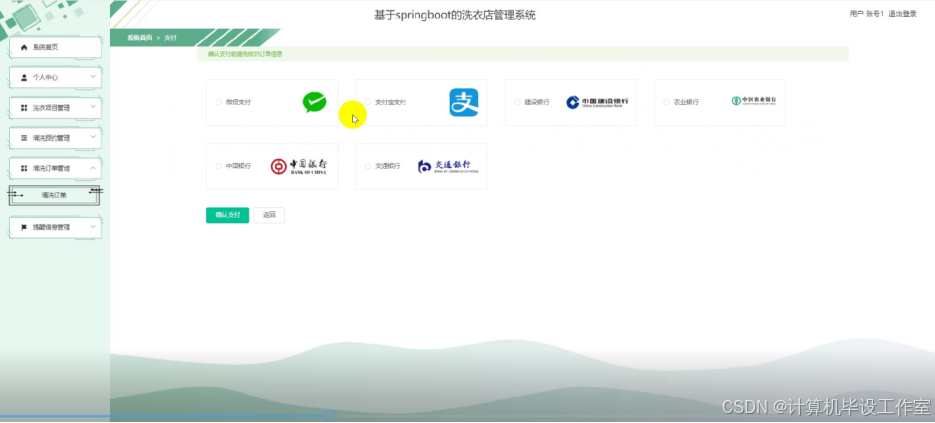935x423 pixels.
Task: Click the Agricultural Bank of China logo
Action: point(754,101)
